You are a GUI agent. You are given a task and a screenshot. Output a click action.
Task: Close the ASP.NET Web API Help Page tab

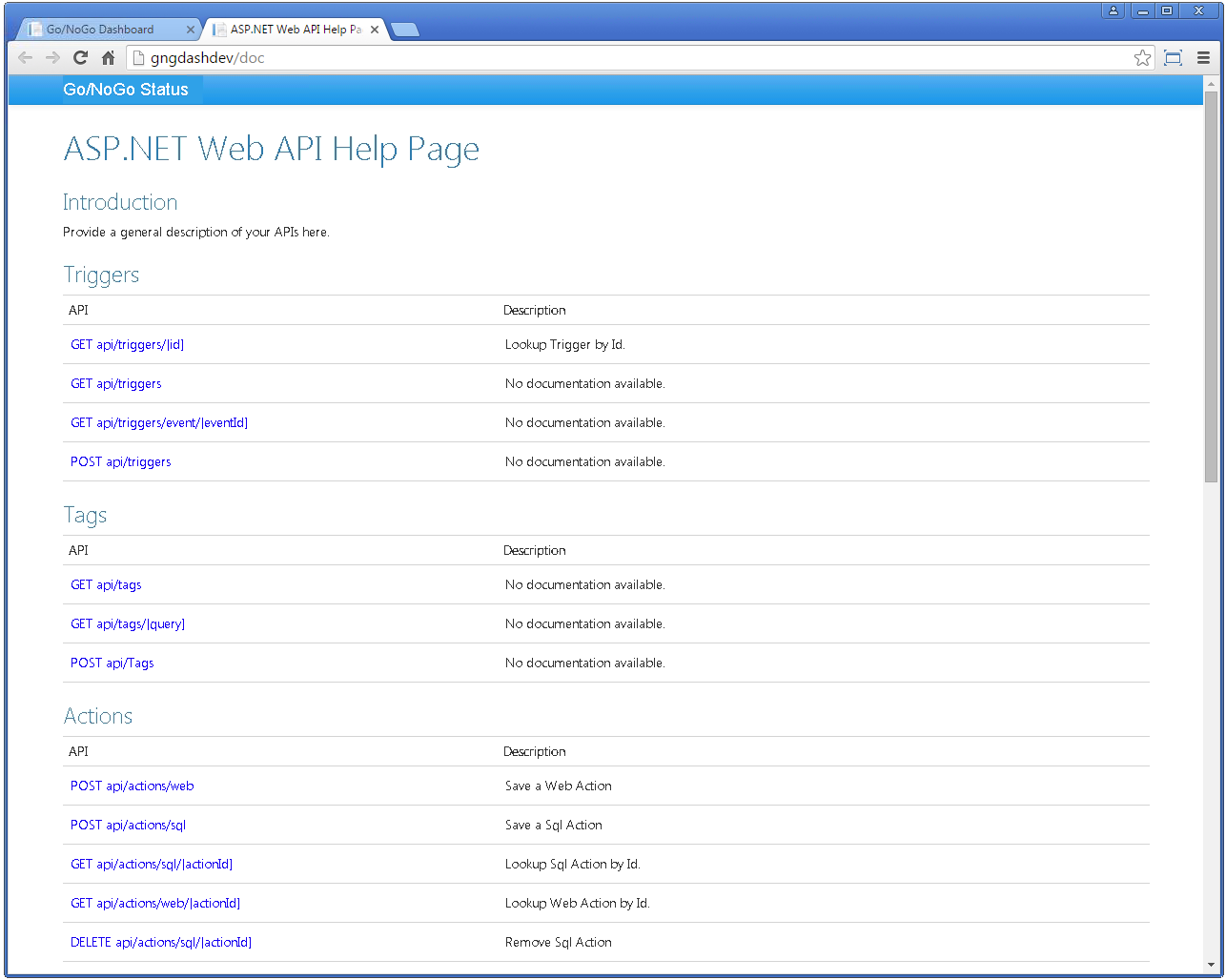pos(375,30)
